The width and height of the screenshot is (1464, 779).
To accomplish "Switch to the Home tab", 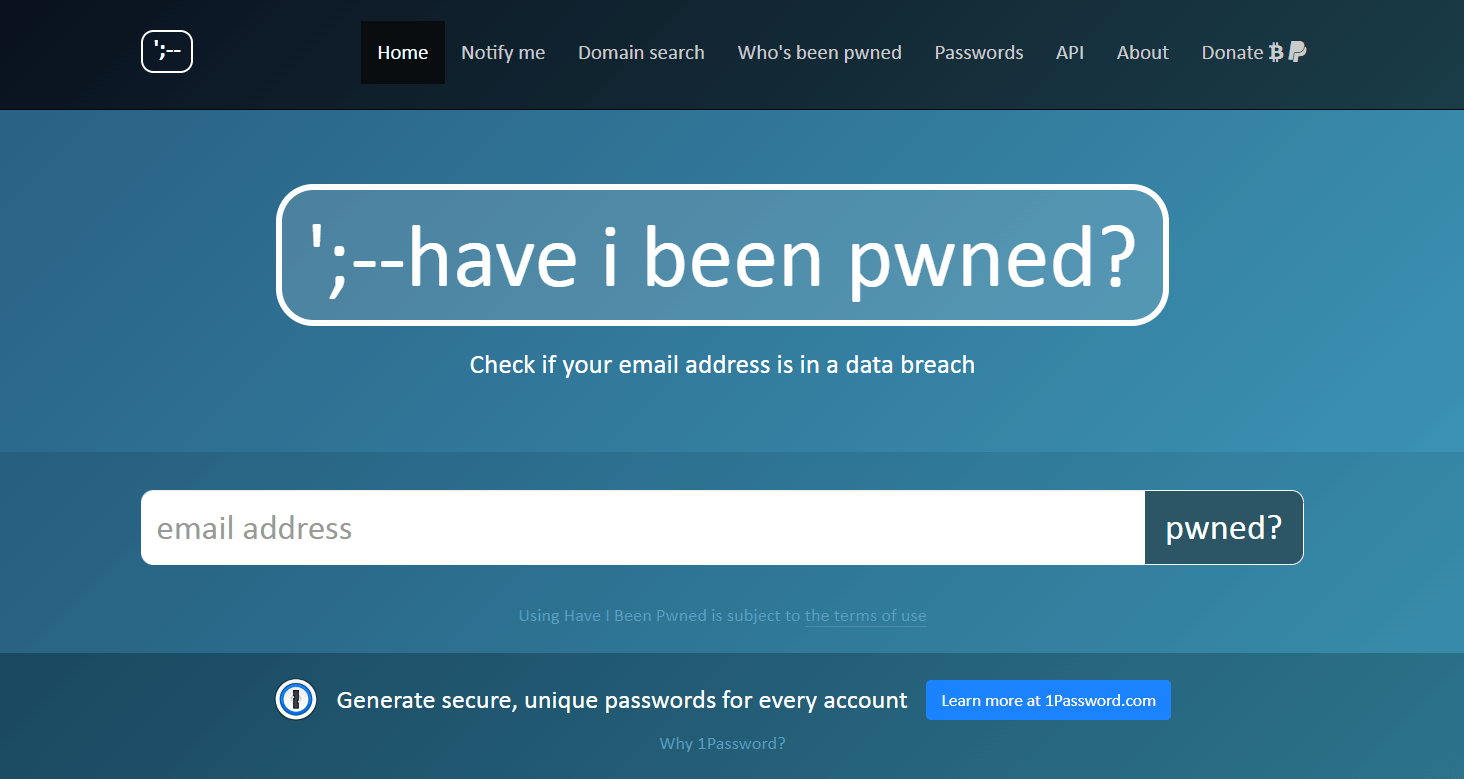I will coord(402,52).
